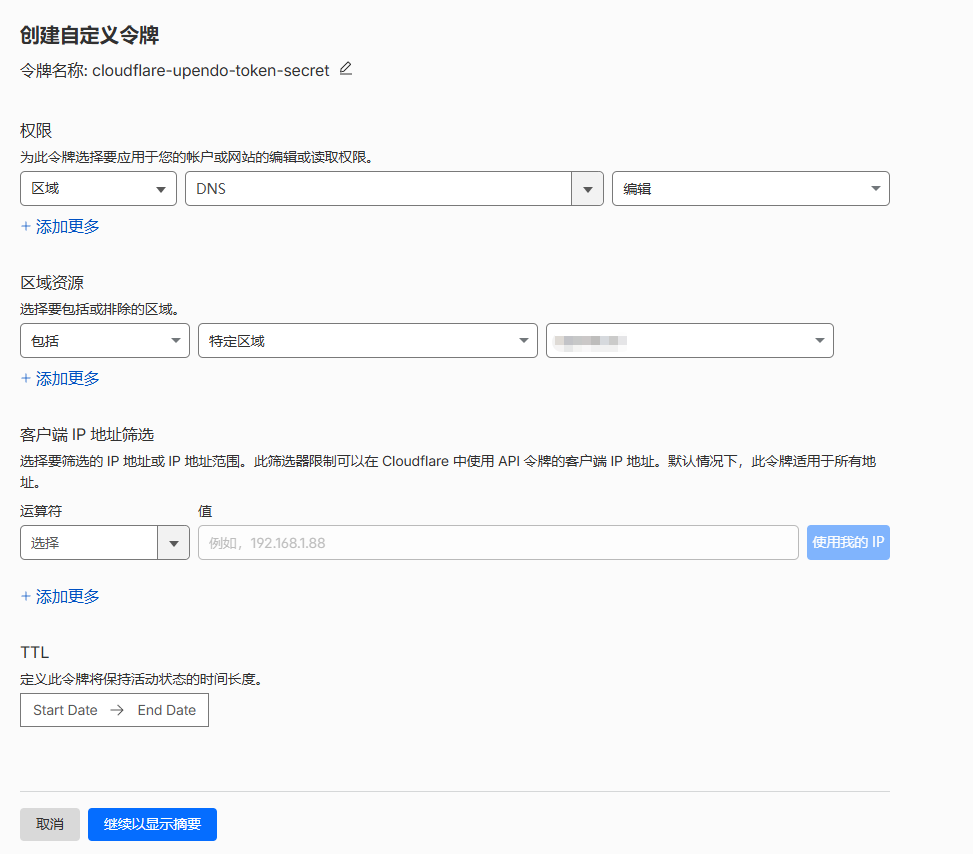Click the 取消 cancel button
Viewport: 973px width, 854px height.
[x=50, y=824]
